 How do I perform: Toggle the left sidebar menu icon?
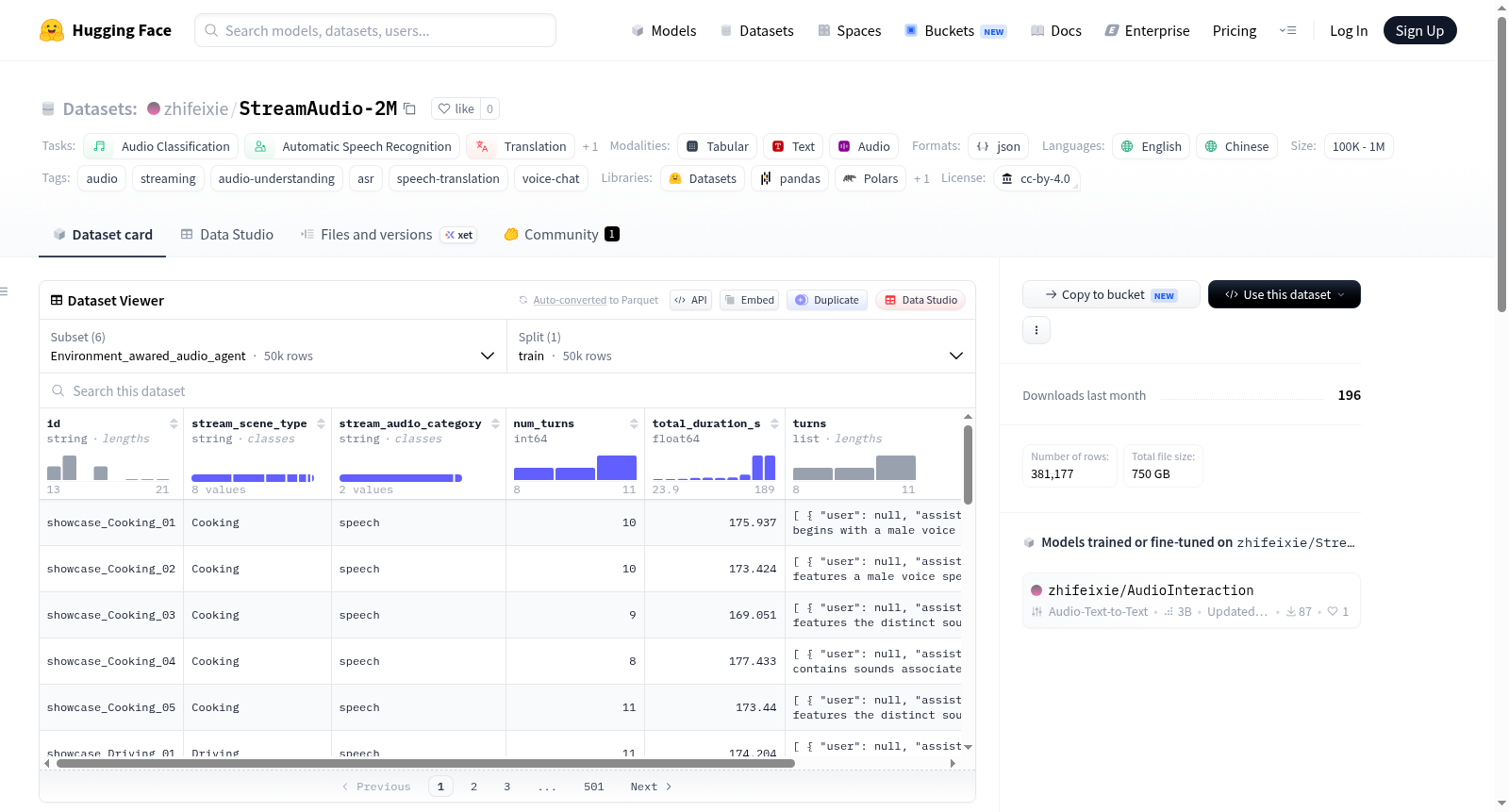[x=4, y=291]
